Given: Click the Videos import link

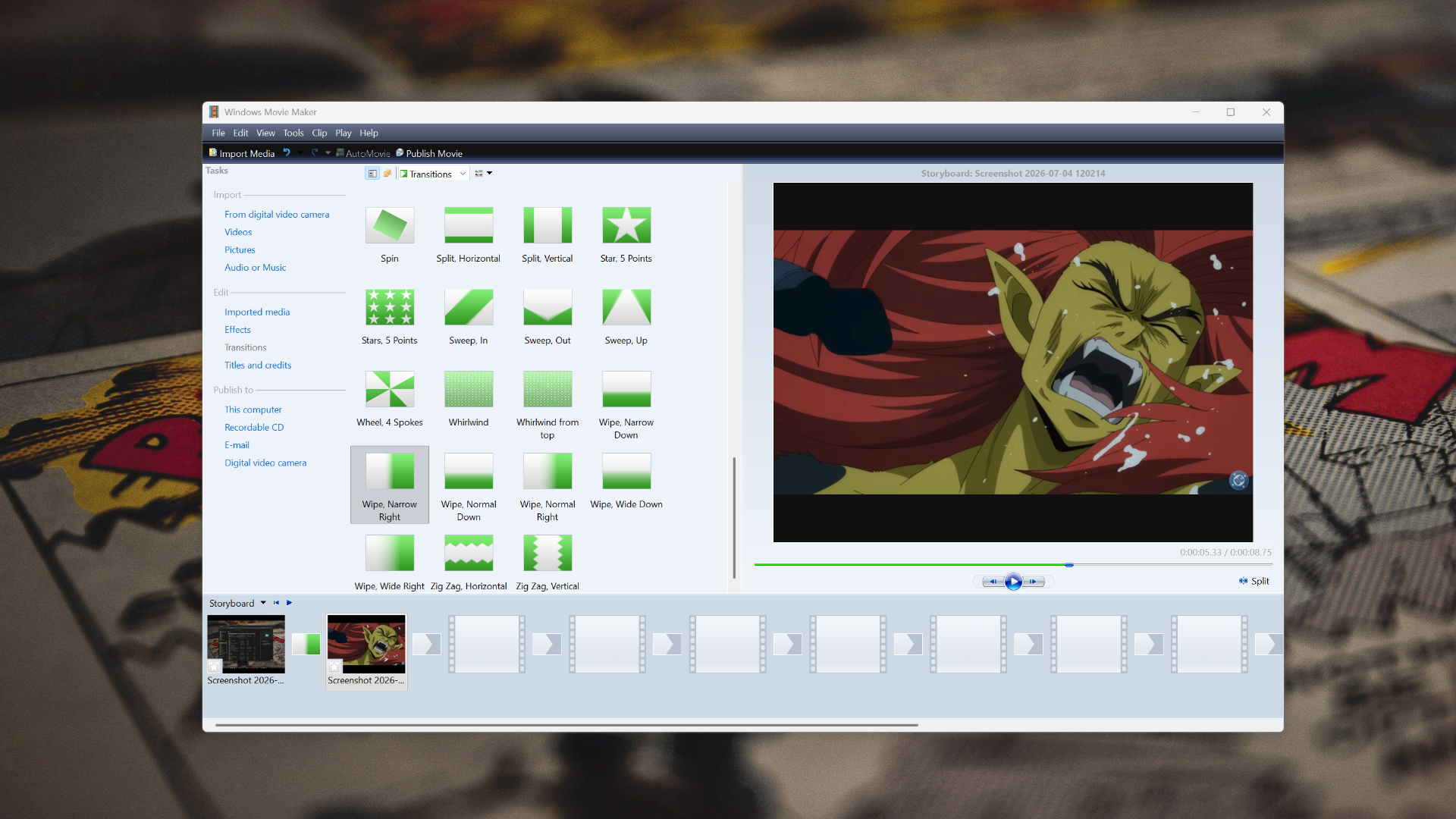Looking at the screenshot, I should (x=238, y=232).
